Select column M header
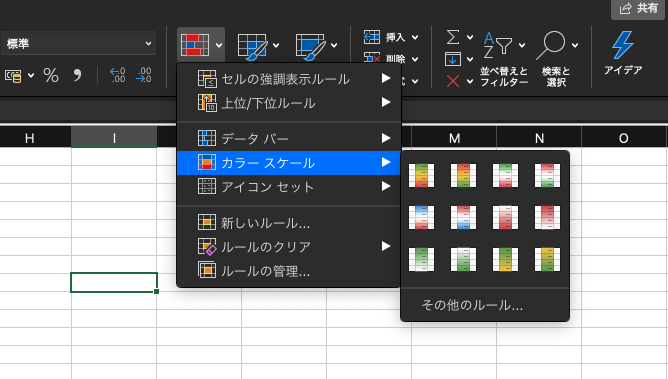Screen dimensions: 668x379 tap(454, 138)
